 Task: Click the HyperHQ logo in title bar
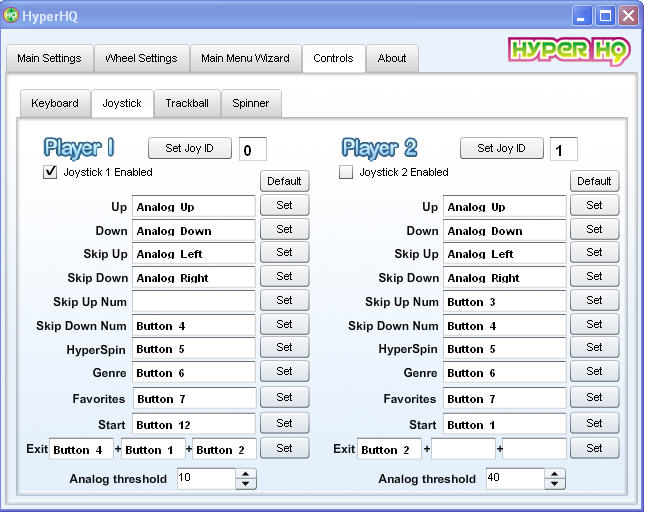pyautogui.click(x=10, y=16)
